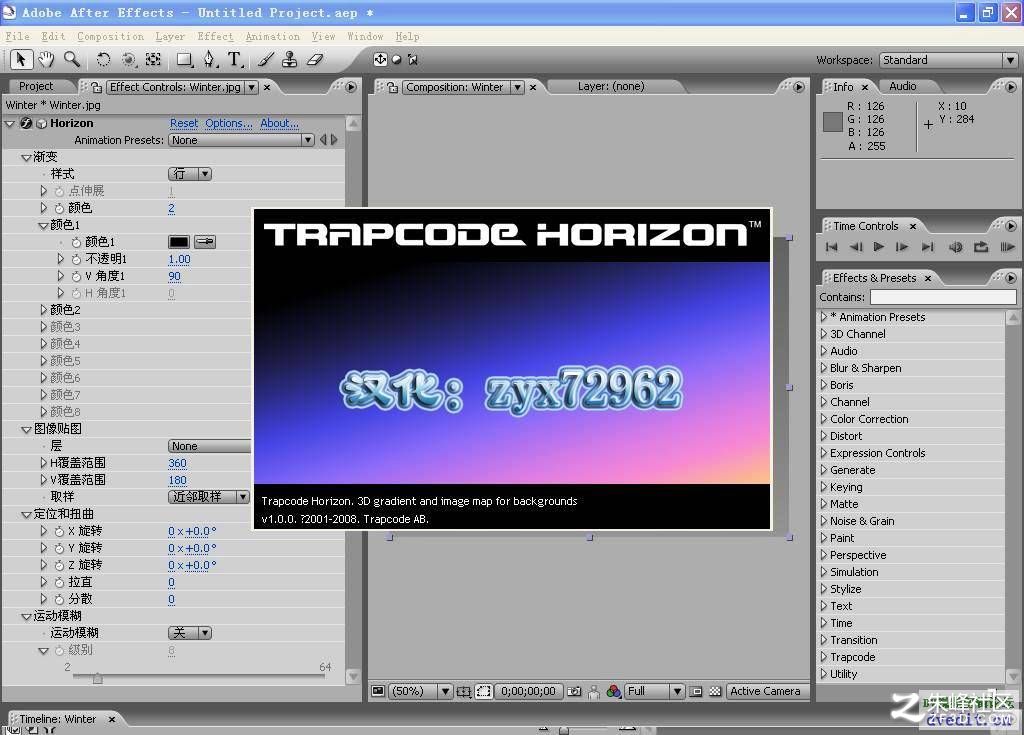The width and height of the screenshot is (1024, 735).
Task: Step forward one frame in Time Controls
Action: pyautogui.click(x=902, y=247)
